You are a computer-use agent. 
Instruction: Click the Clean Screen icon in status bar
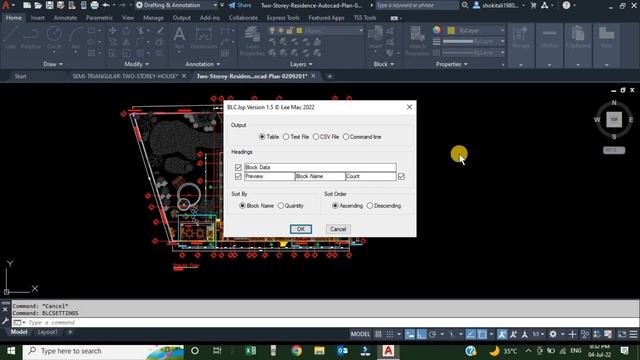coord(622,334)
